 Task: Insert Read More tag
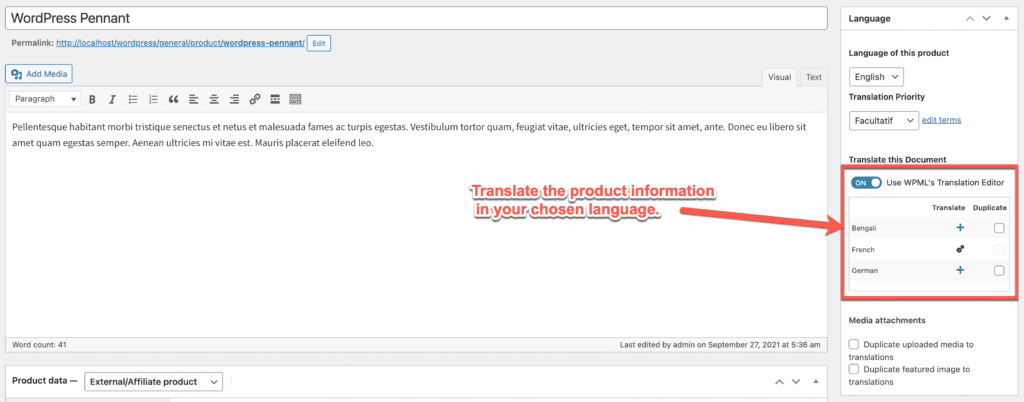coord(275,99)
